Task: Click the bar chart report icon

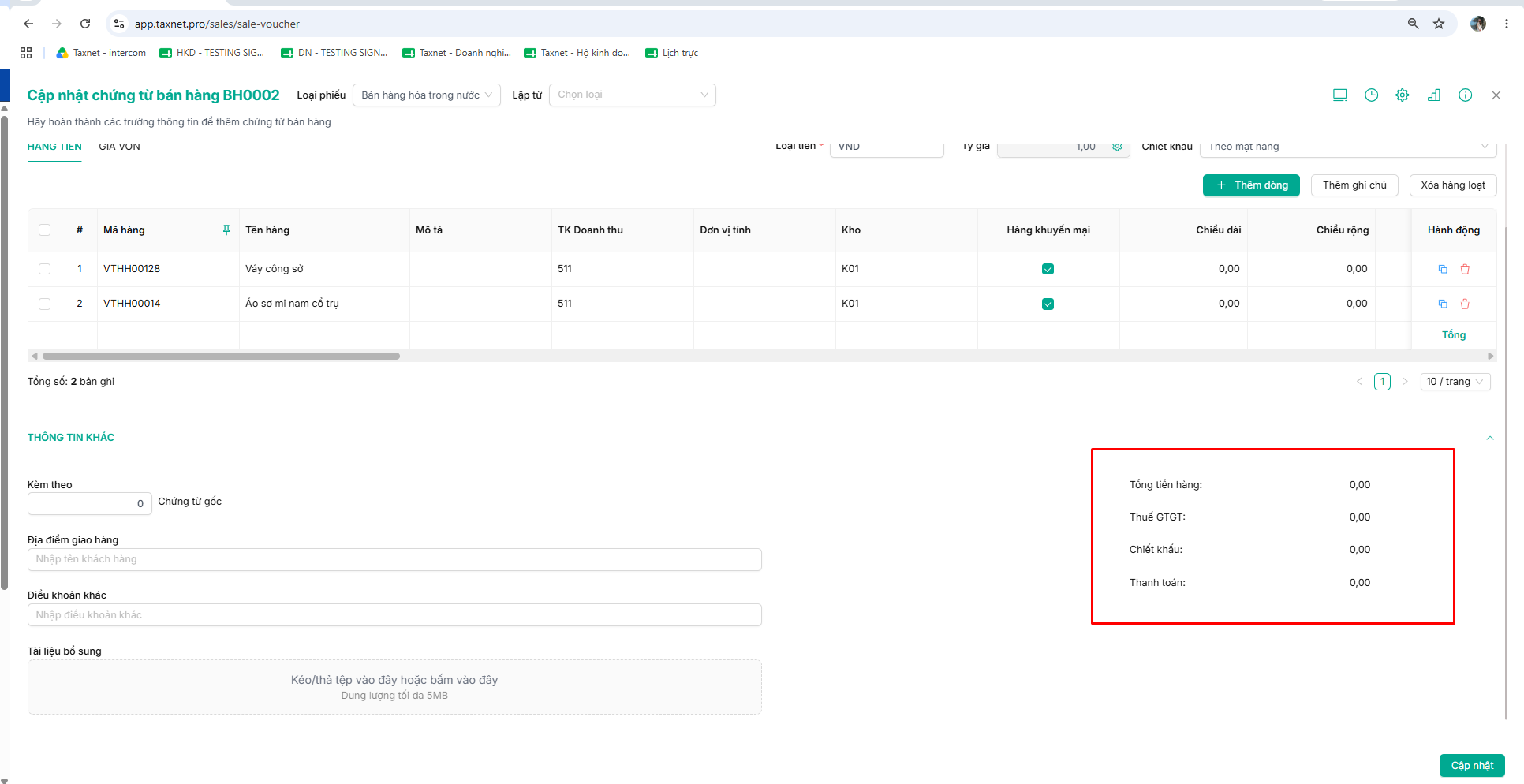Action: [1433, 95]
